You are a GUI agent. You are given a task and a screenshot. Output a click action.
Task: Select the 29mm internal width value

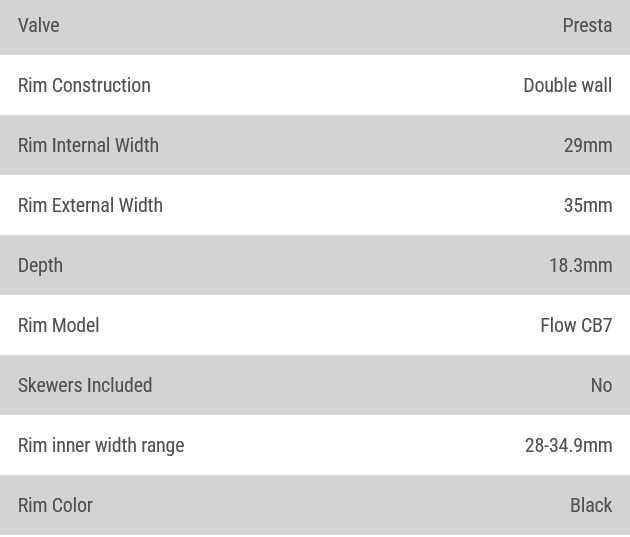click(x=588, y=146)
